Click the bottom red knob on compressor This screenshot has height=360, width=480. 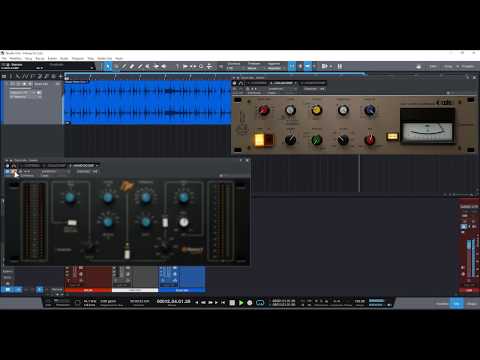370,140
